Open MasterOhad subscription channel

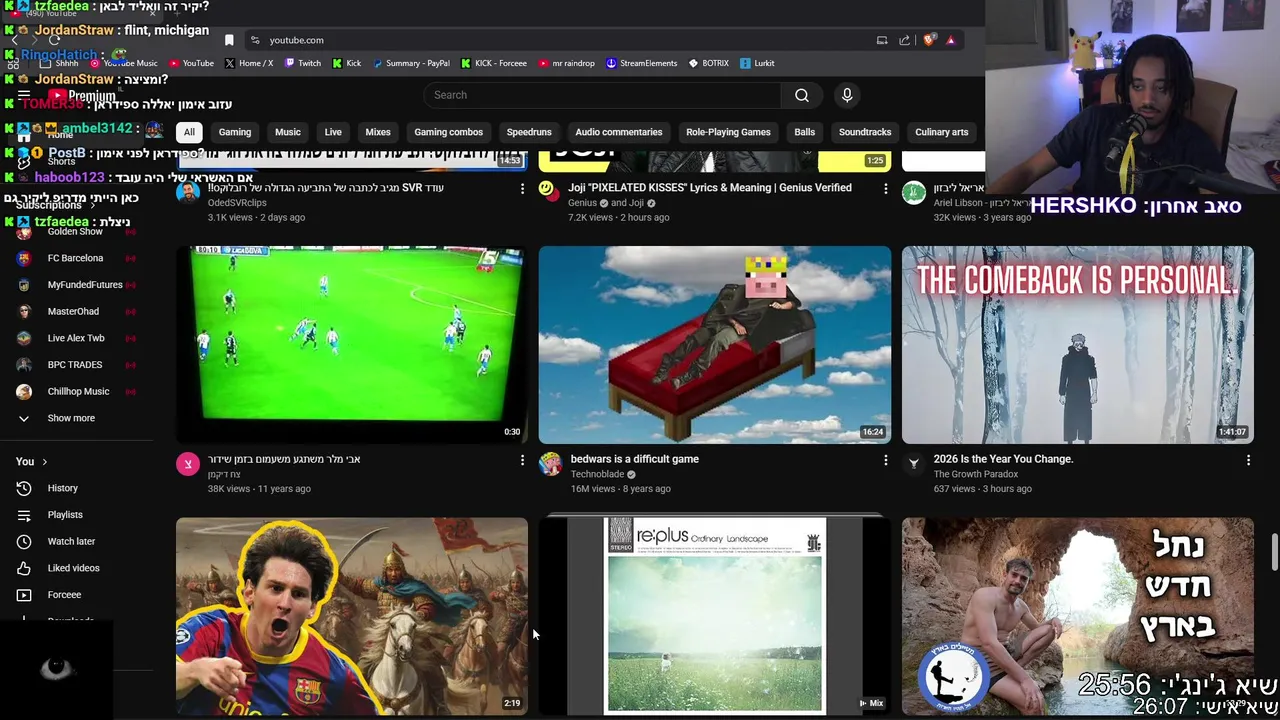[x=73, y=311]
